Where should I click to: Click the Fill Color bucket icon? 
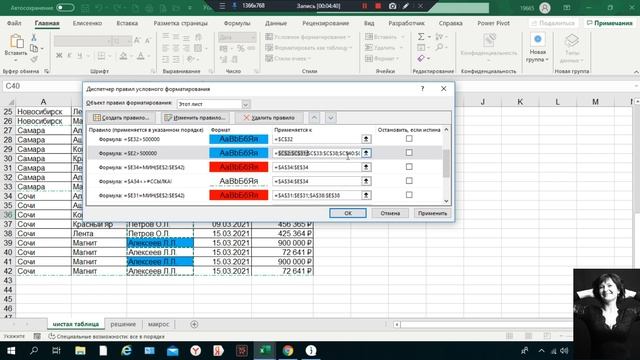(x=123, y=56)
